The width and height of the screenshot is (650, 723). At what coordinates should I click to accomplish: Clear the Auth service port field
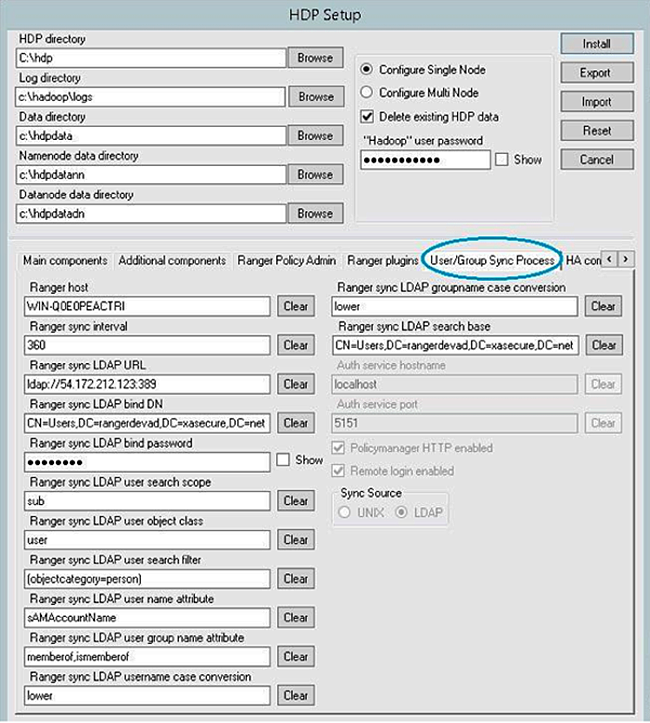point(603,423)
